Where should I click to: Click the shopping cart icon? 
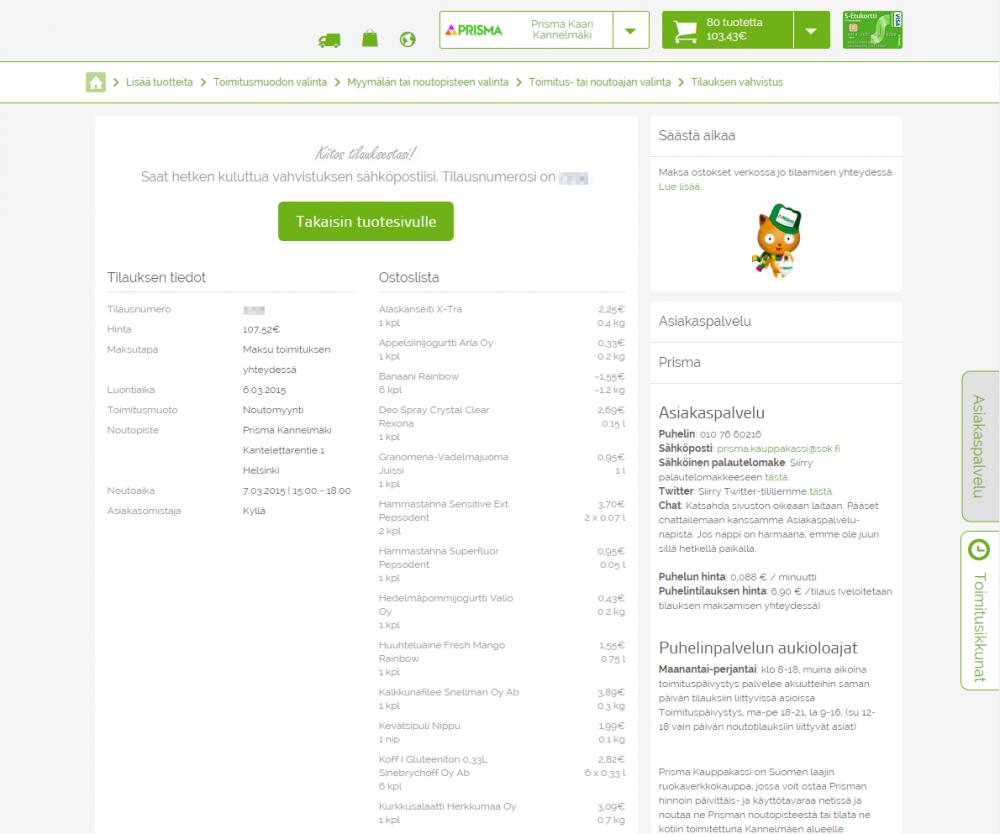(x=684, y=31)
